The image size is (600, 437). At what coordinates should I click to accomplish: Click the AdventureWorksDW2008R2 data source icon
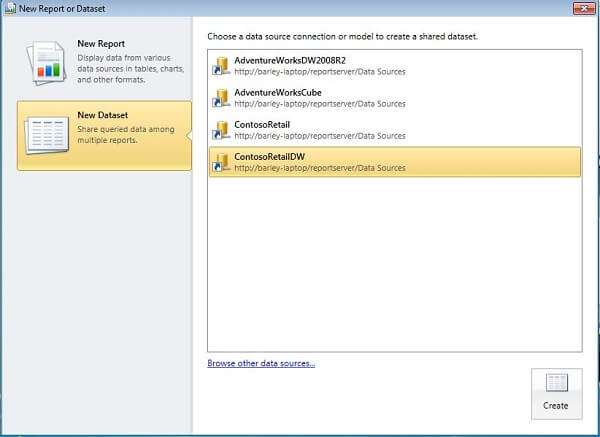(x=221, y=66)
